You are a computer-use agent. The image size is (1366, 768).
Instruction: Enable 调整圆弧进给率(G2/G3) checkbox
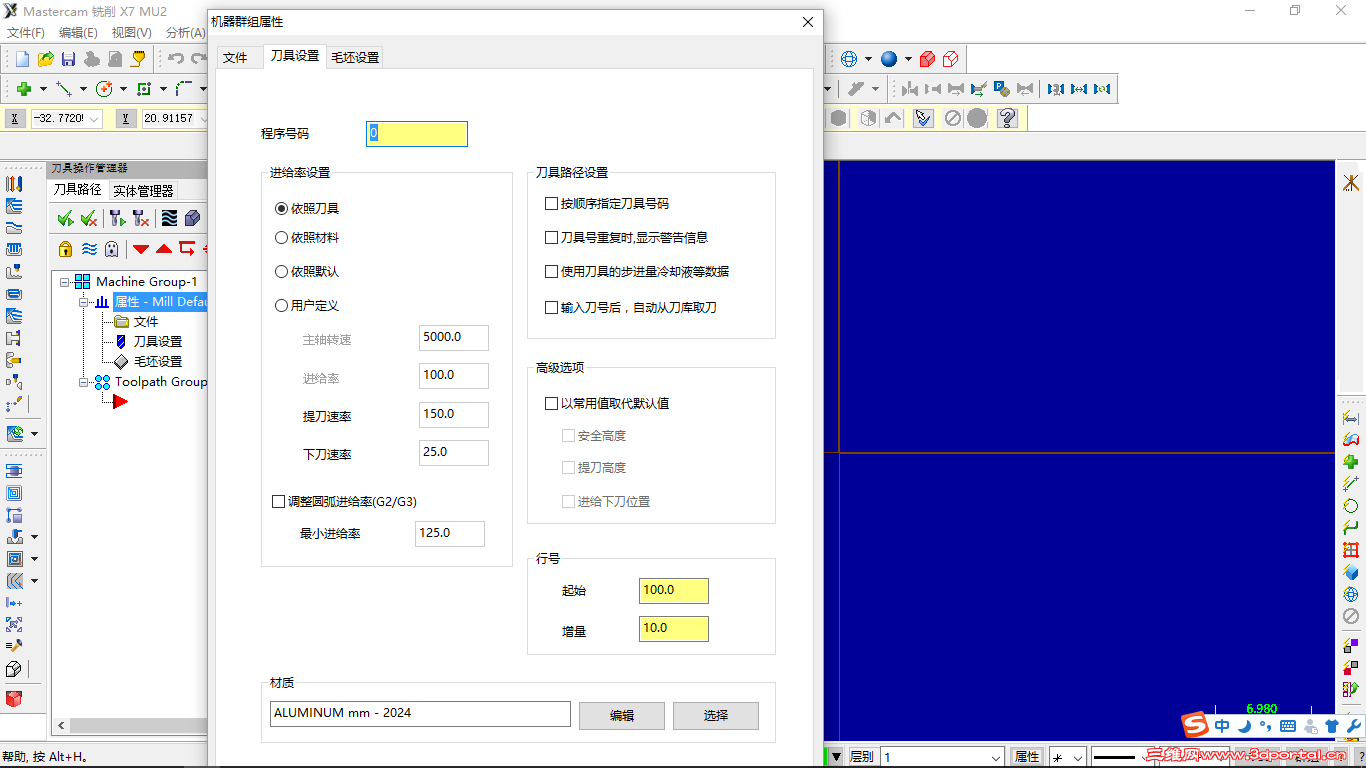point(279,502)
